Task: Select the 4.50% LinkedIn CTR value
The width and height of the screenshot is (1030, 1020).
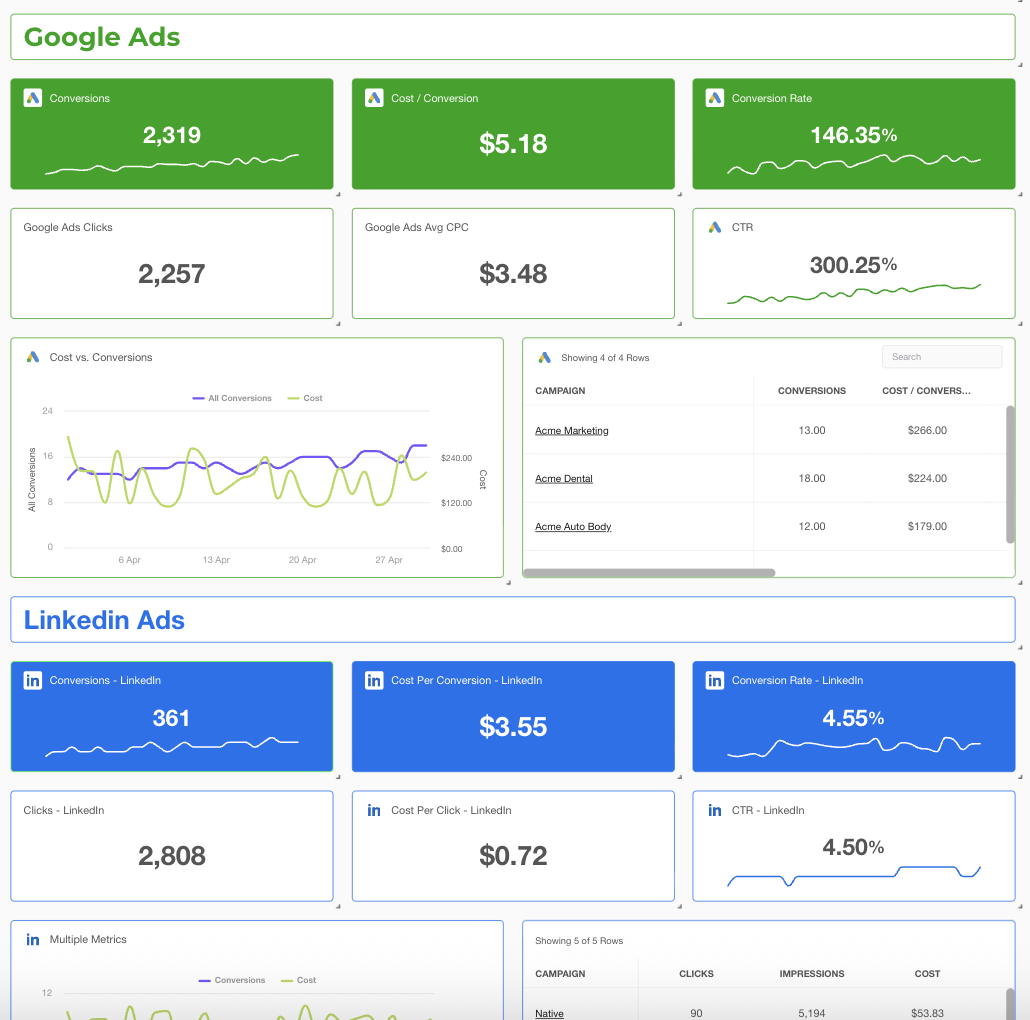Action: [853, 847]
